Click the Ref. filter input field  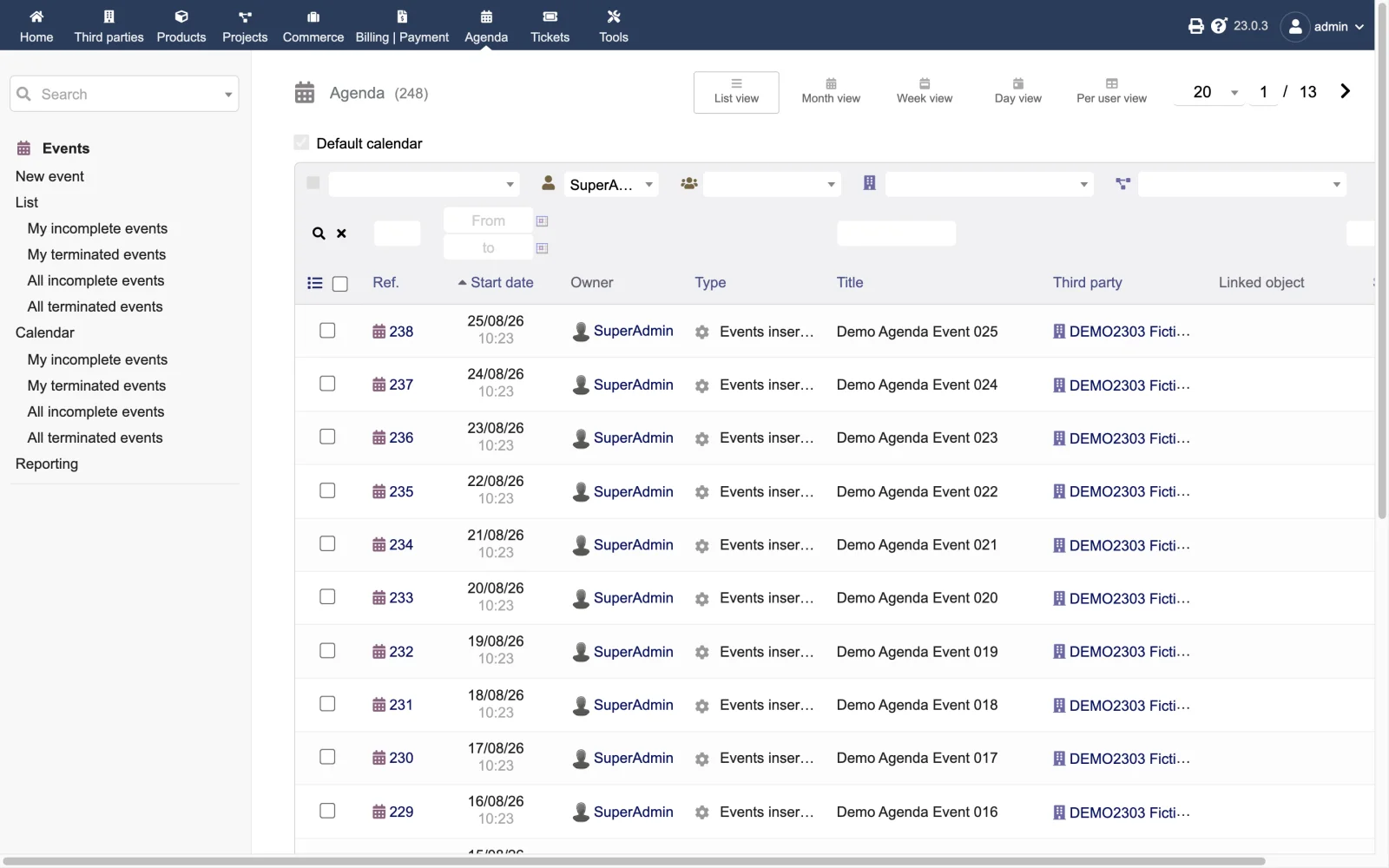[397, 233]
